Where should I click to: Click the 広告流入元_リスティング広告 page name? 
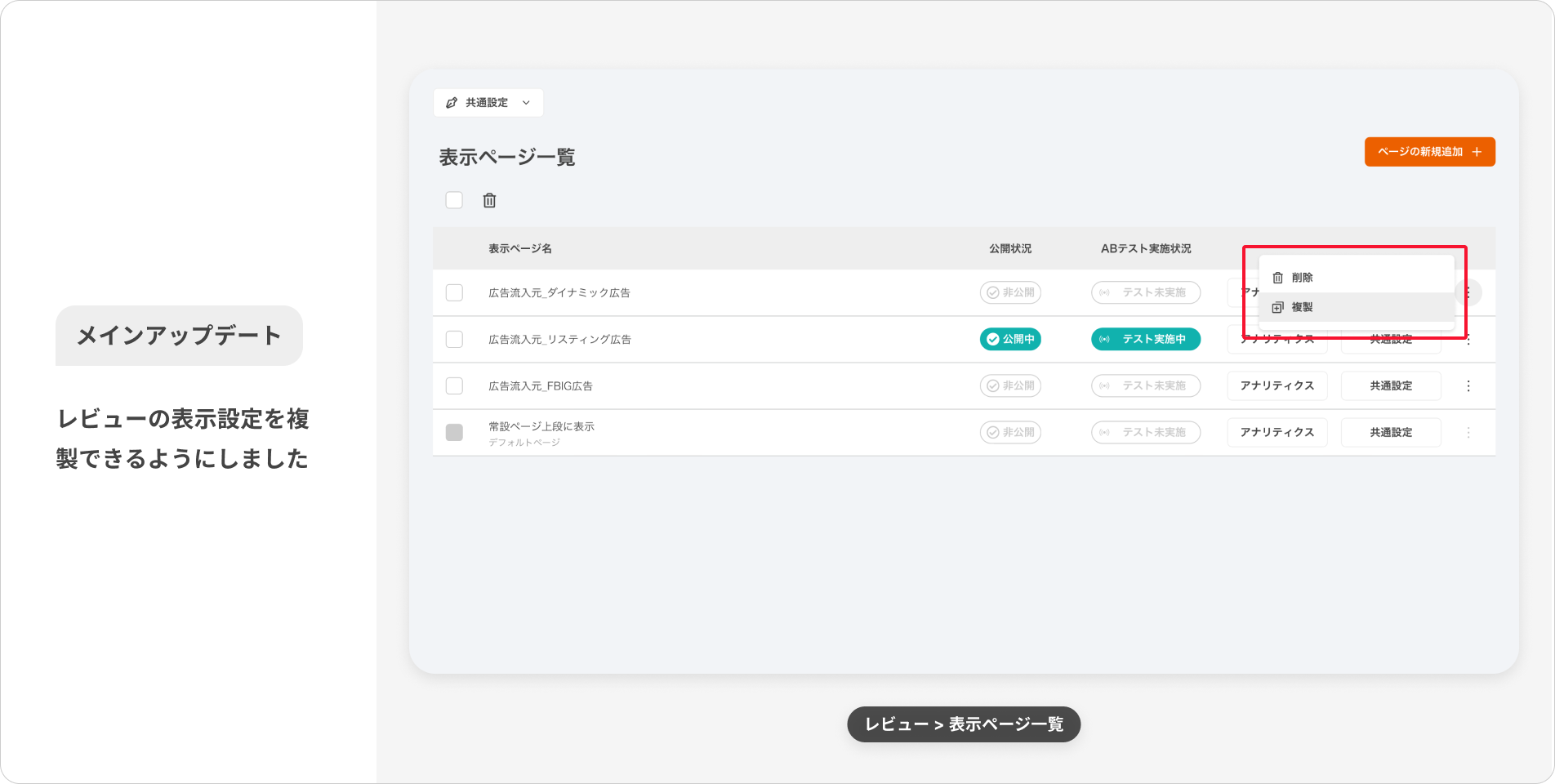tap(559, 339)
